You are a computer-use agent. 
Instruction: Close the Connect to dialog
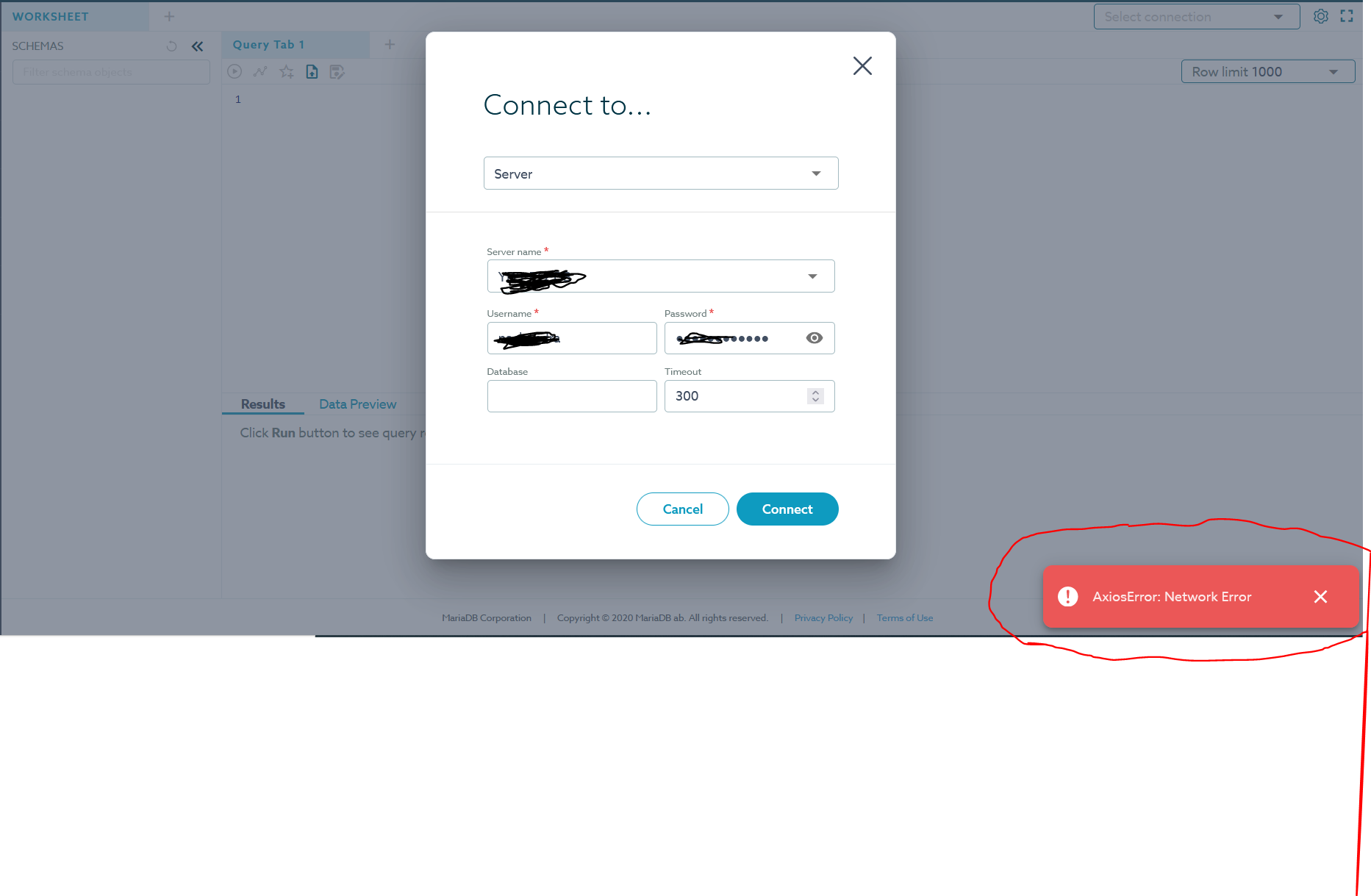(862, 66)
